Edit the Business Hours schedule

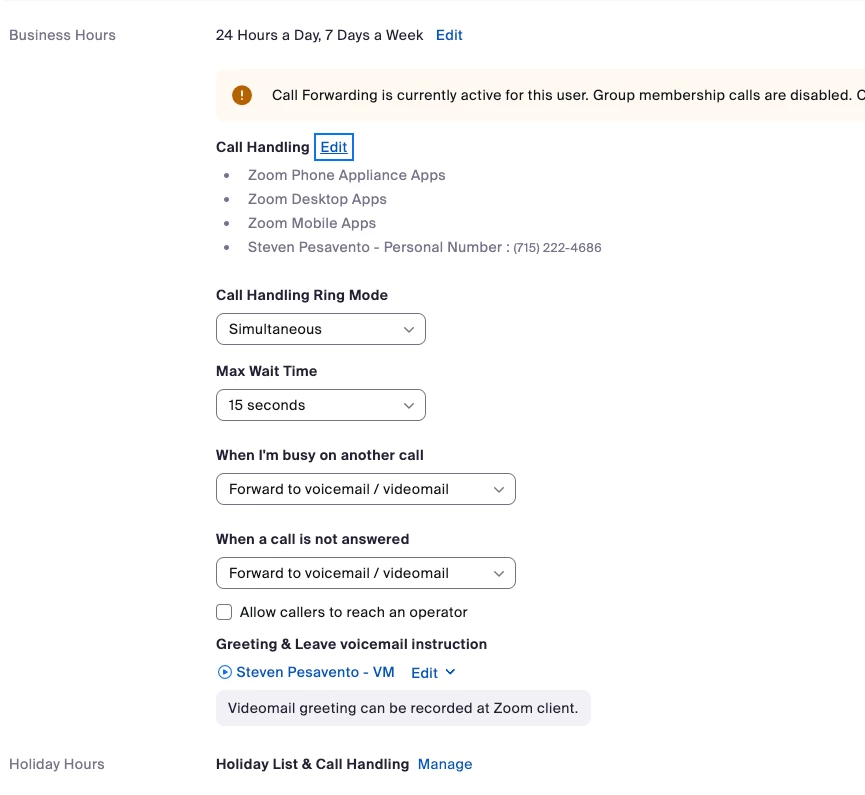click(449, 35)
